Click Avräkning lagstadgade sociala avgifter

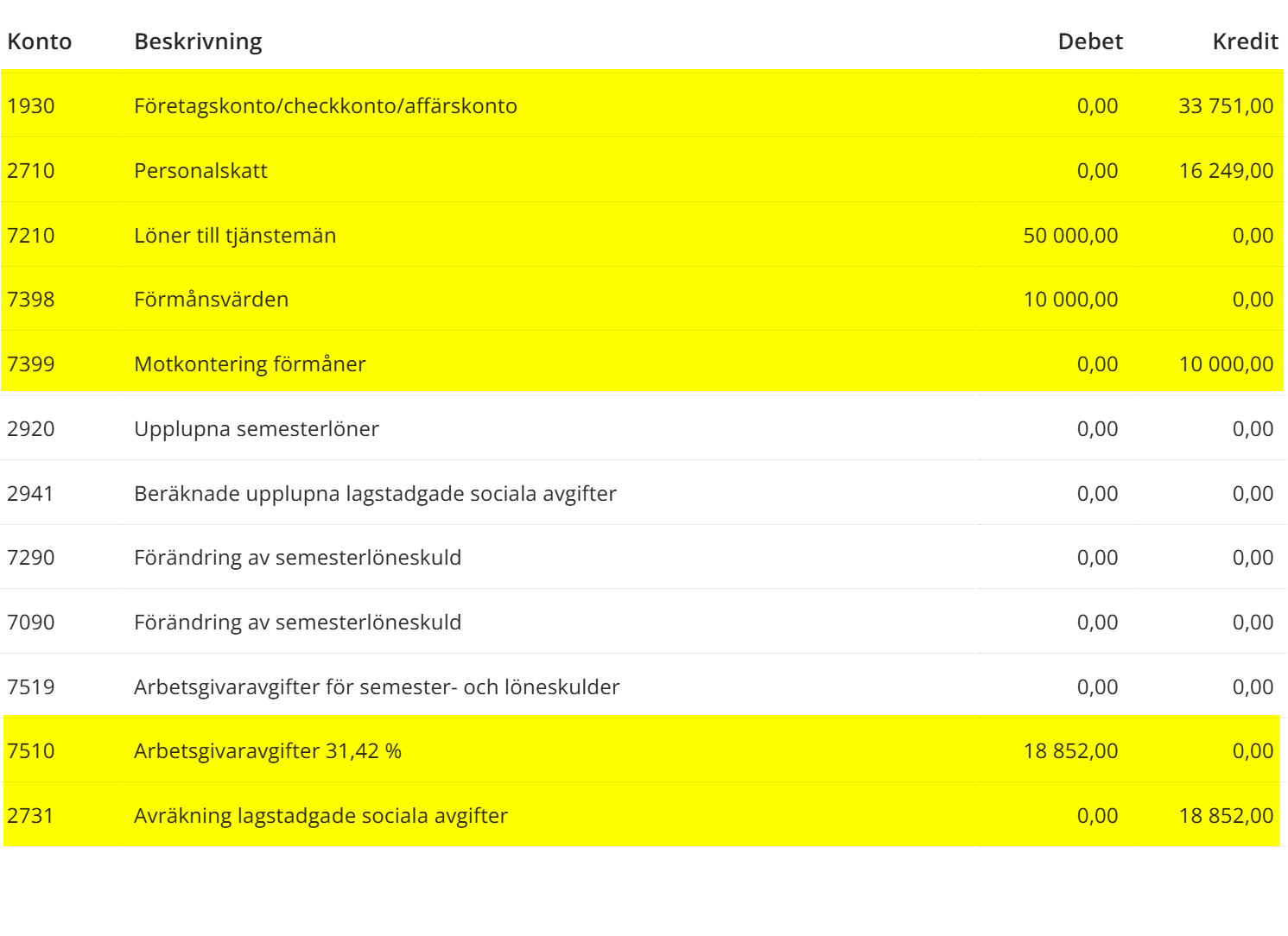(x=320, y=816)
